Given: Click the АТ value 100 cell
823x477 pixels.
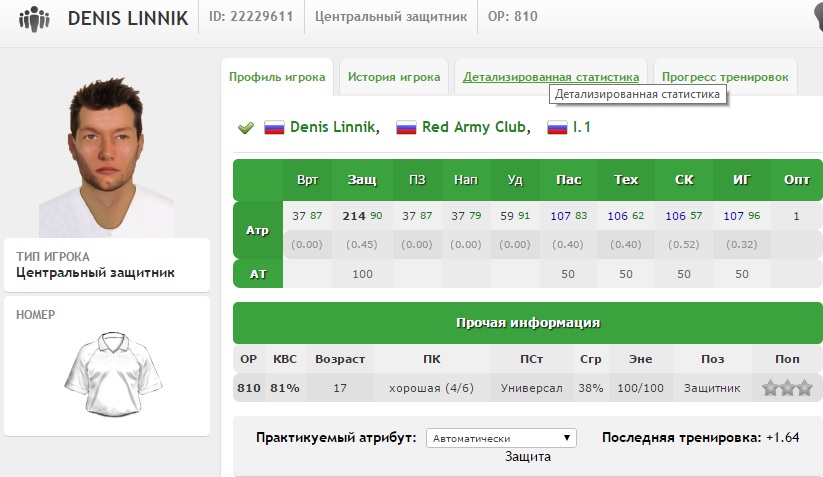Looking at the screenshot, I should [x=362, y=274].
